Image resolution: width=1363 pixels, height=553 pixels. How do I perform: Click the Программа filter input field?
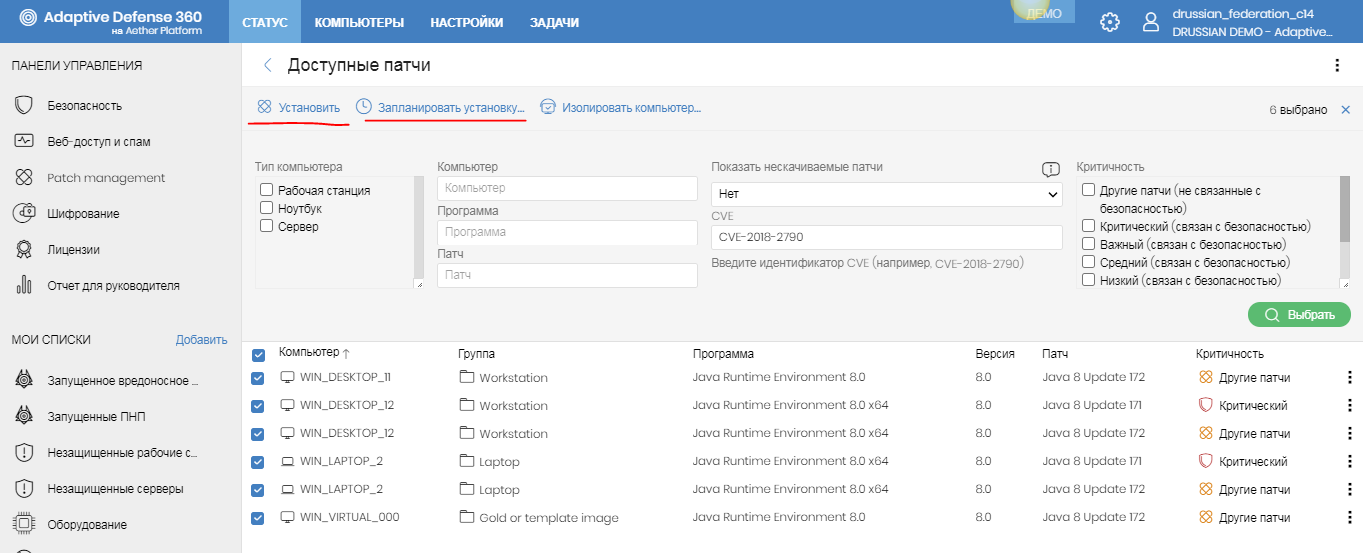[567, 232]
